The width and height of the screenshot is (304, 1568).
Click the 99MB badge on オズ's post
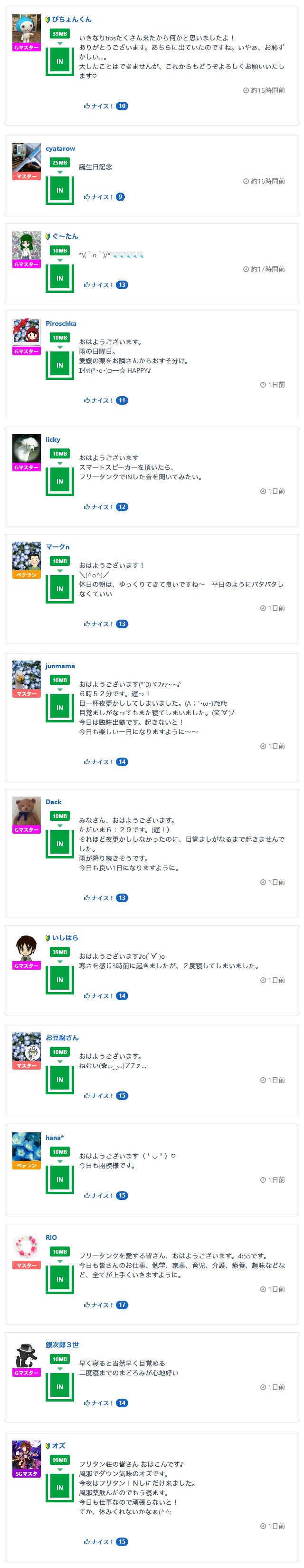click(59, 1460)
